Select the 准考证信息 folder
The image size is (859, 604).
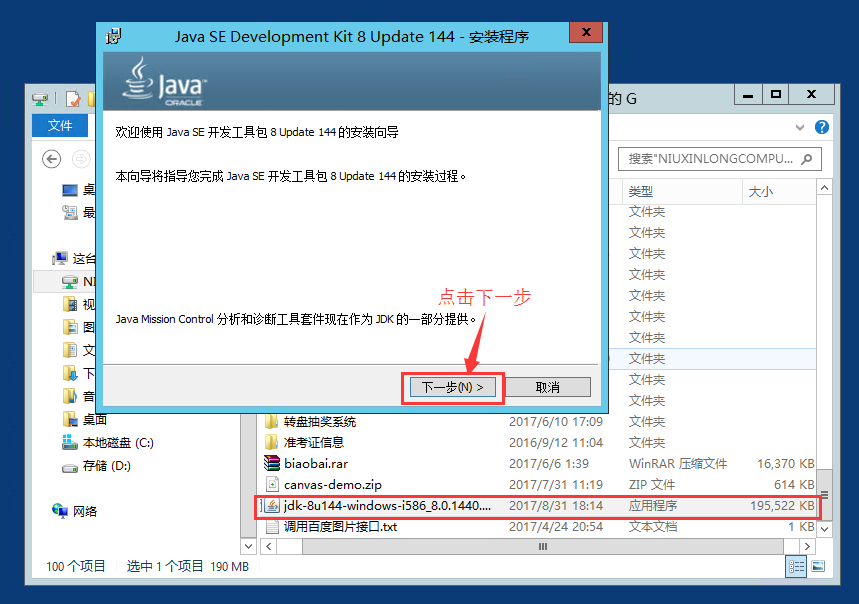[x=314, y=442]
